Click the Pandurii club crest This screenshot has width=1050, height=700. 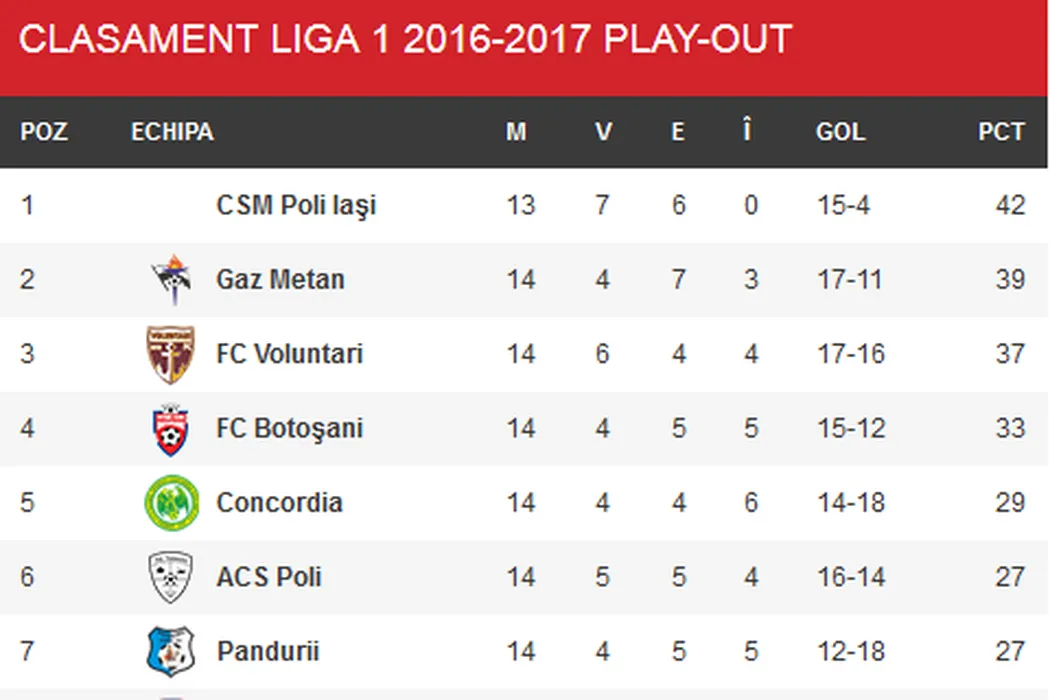170,651
